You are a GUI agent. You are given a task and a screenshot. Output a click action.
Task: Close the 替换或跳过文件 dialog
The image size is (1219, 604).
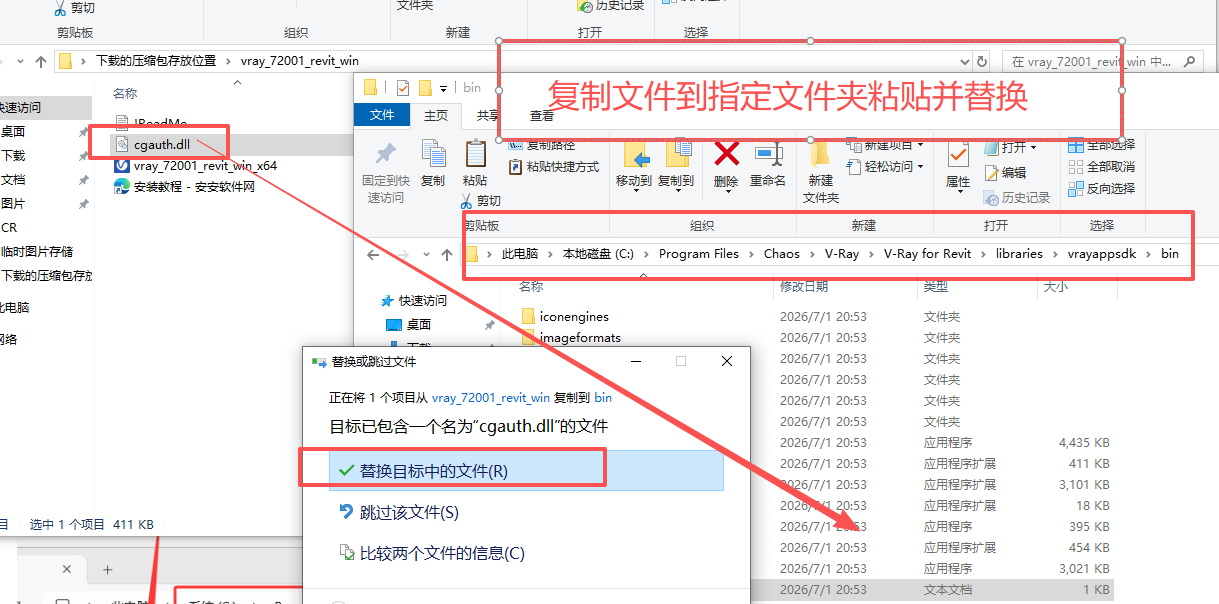[727, 361]
